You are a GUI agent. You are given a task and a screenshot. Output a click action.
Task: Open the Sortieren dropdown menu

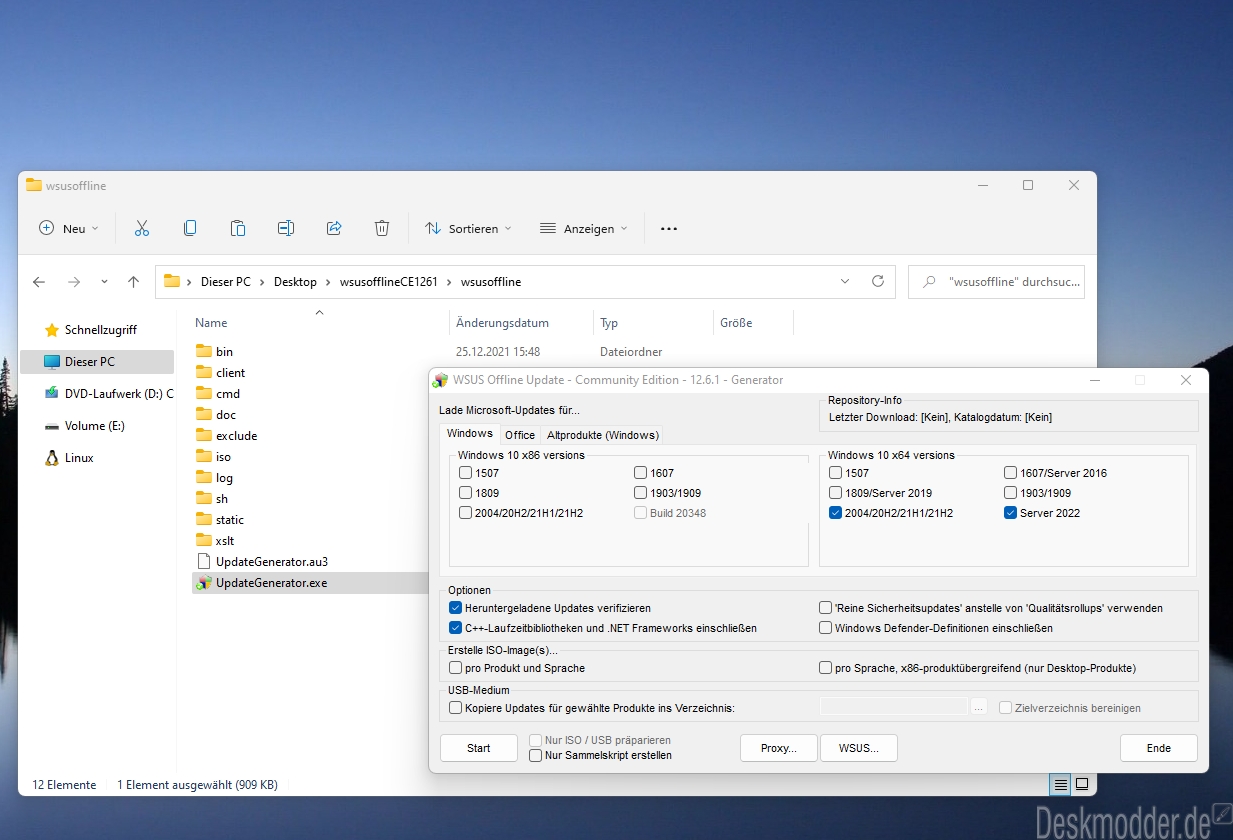point(468,229)
